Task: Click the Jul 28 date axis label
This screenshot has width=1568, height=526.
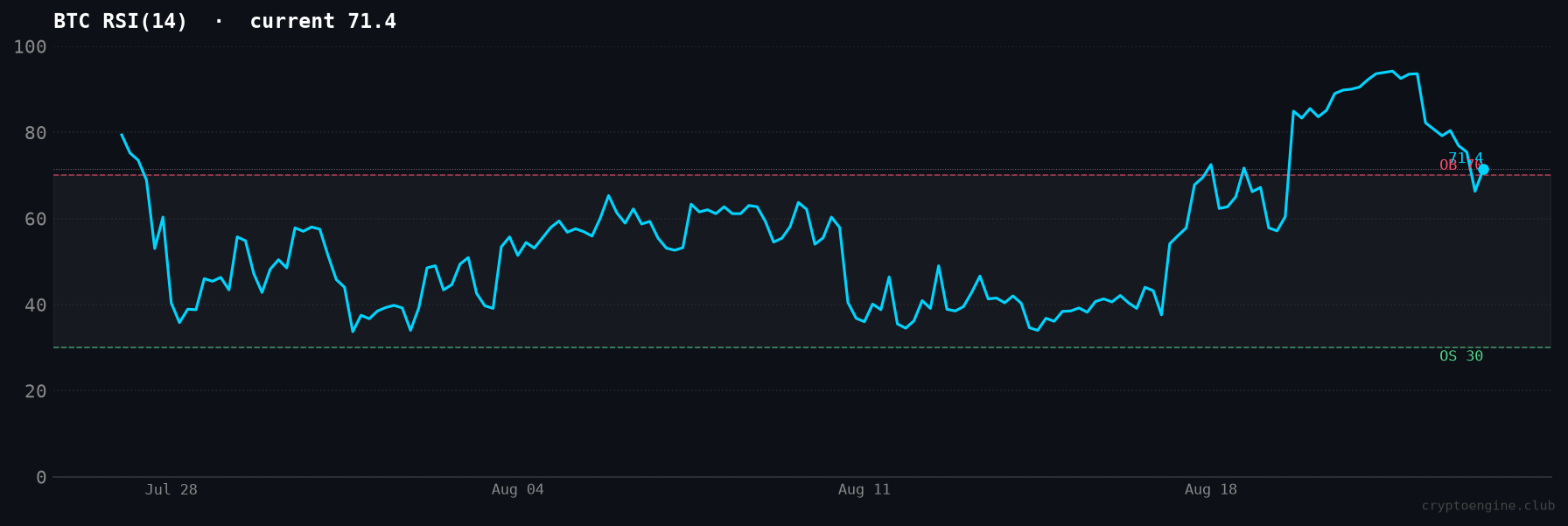Action: pos(171,489)
